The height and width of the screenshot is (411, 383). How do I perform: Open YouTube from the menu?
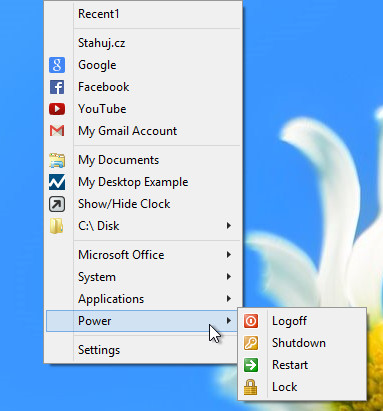click(x=143, y=109)
